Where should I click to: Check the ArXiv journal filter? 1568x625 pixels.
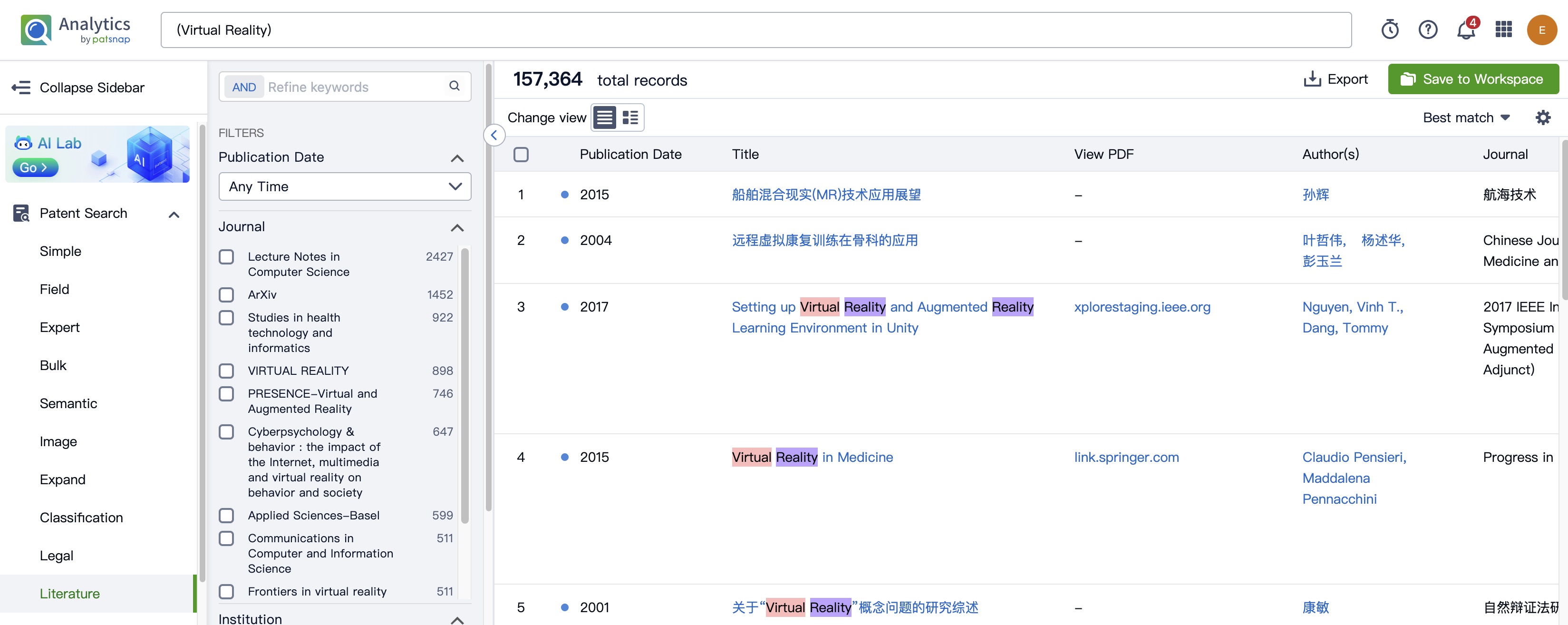[226, 295]
